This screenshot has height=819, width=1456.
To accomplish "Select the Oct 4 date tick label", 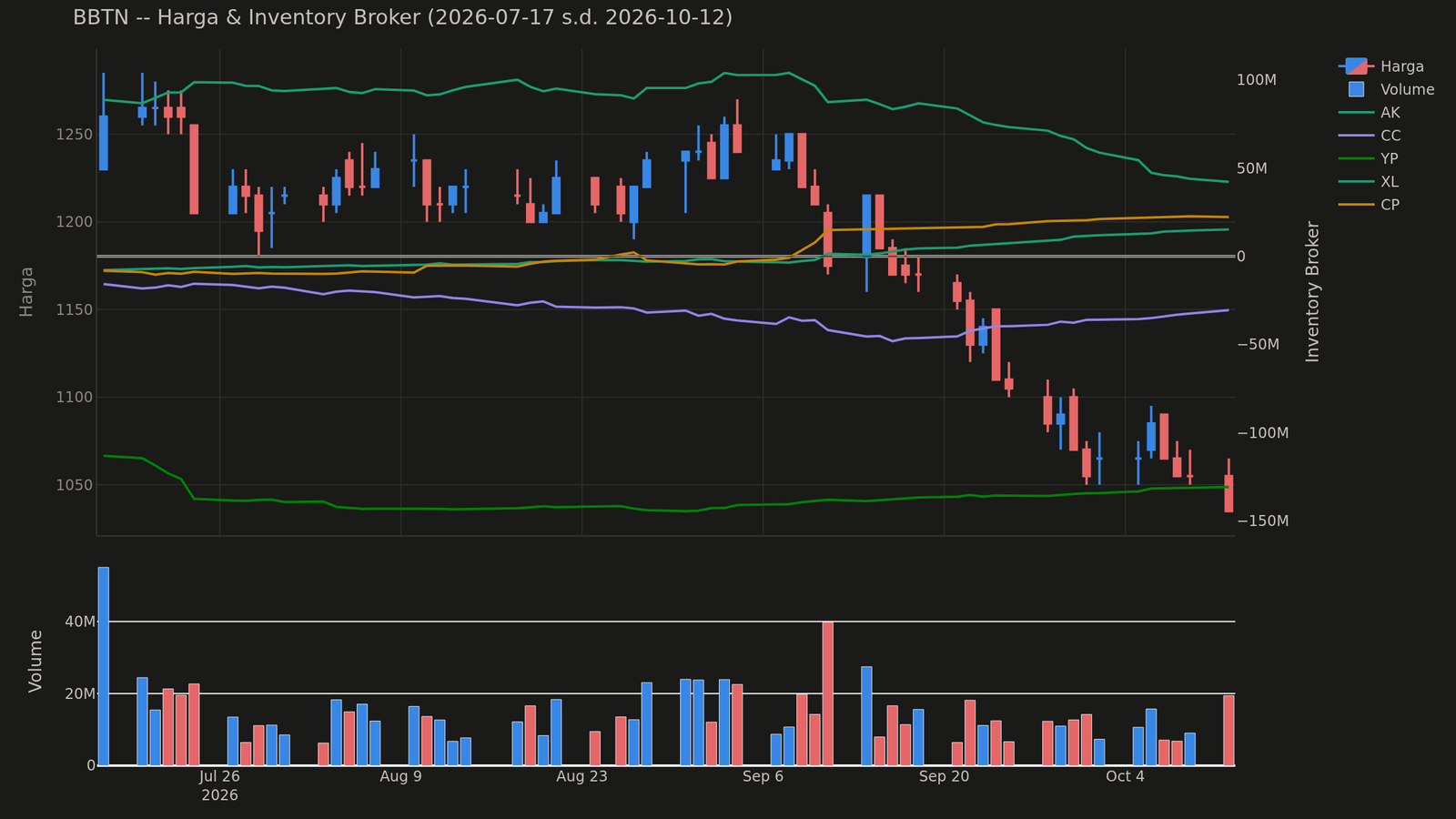I will pos(1125,776).
